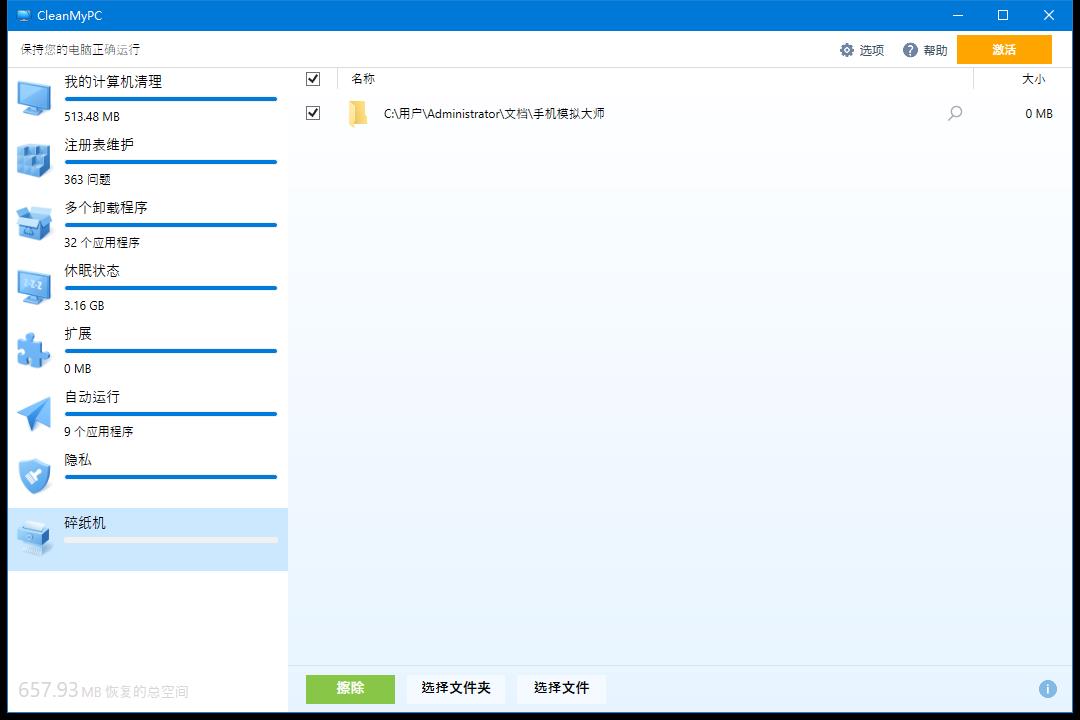The image size is (1080, 720).
Task: Click the progress bar under 休眠状态
Action: coord(171,288)
